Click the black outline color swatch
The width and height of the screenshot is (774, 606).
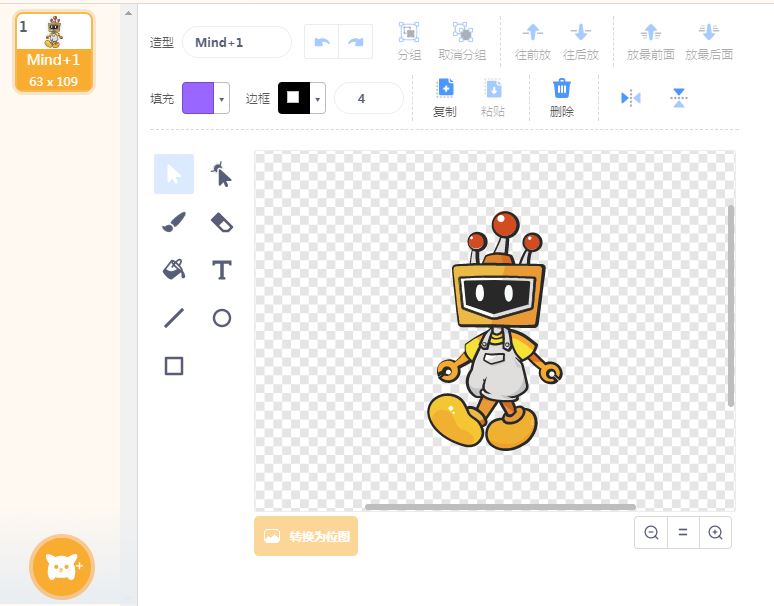click(294, 98)
